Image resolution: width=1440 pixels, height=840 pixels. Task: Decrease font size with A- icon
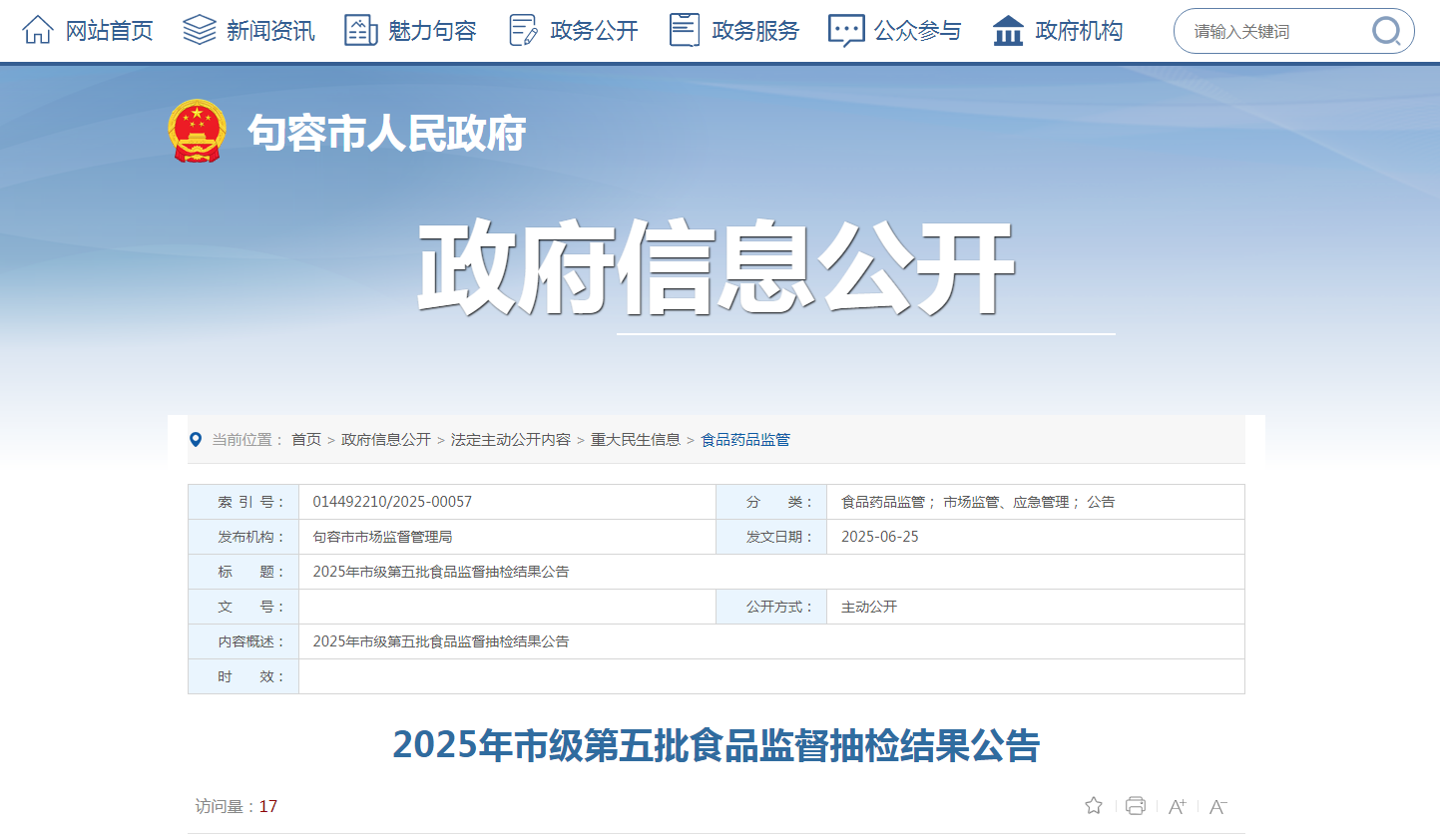[1217, 806]
